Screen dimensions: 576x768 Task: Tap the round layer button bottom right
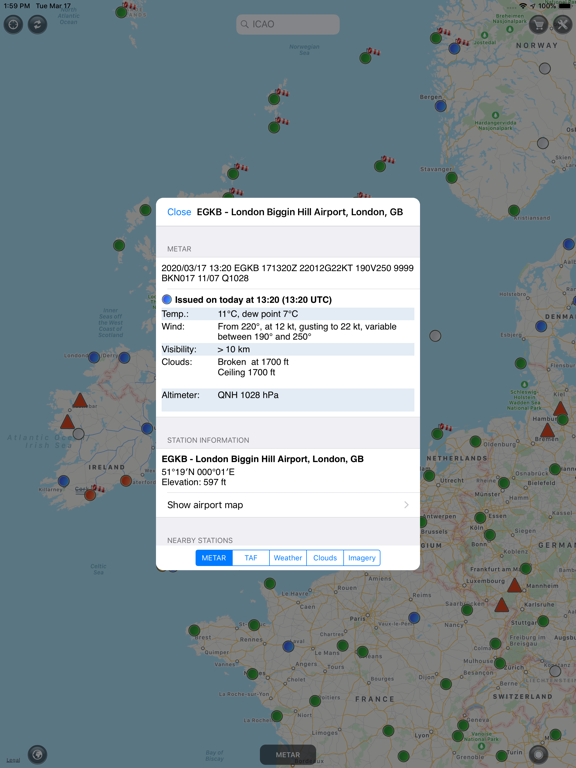pyautogui.click(x=538, y=754)
